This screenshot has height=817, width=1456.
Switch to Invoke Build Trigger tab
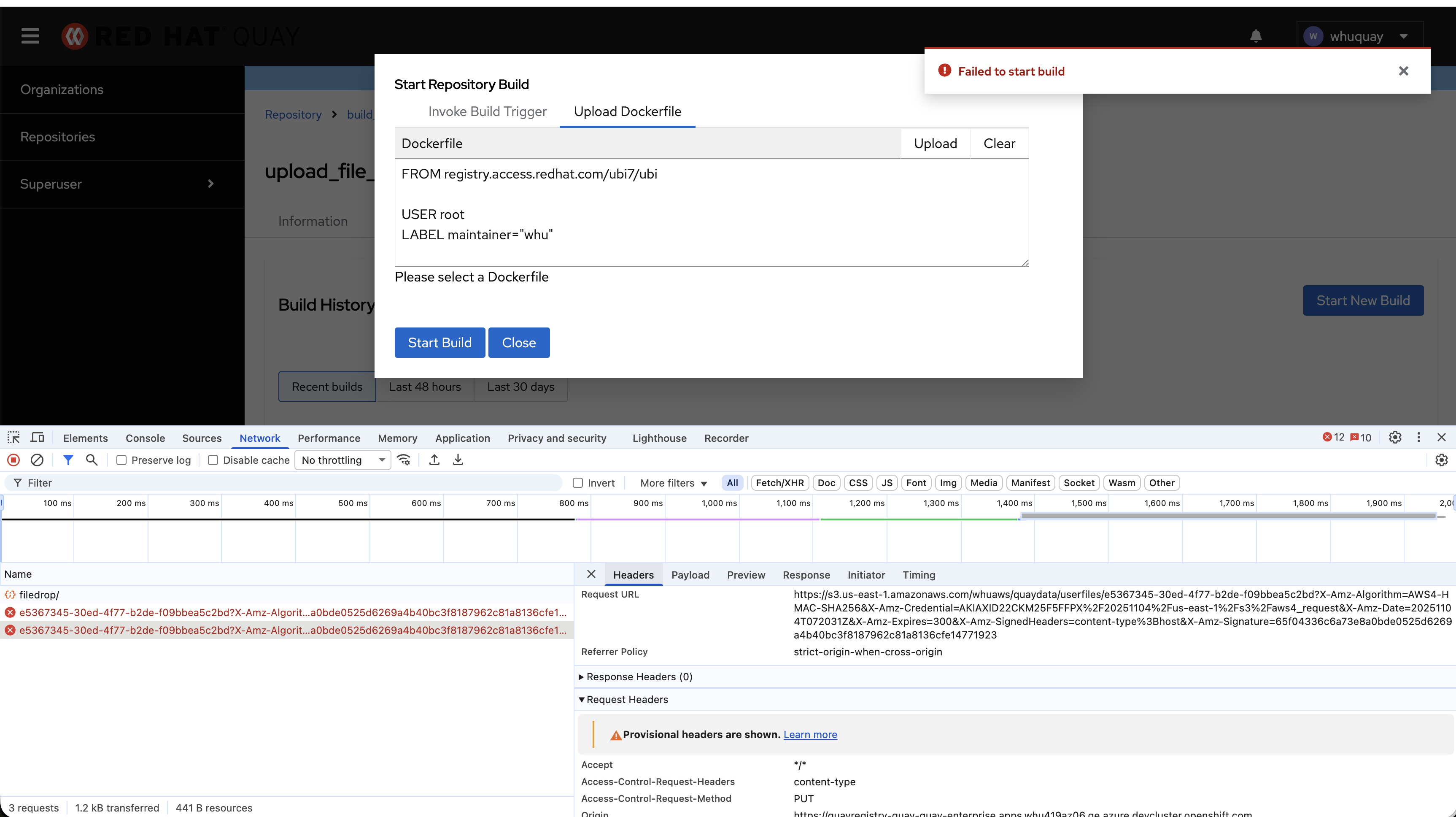pyautogui.click(x=487, y=111)
